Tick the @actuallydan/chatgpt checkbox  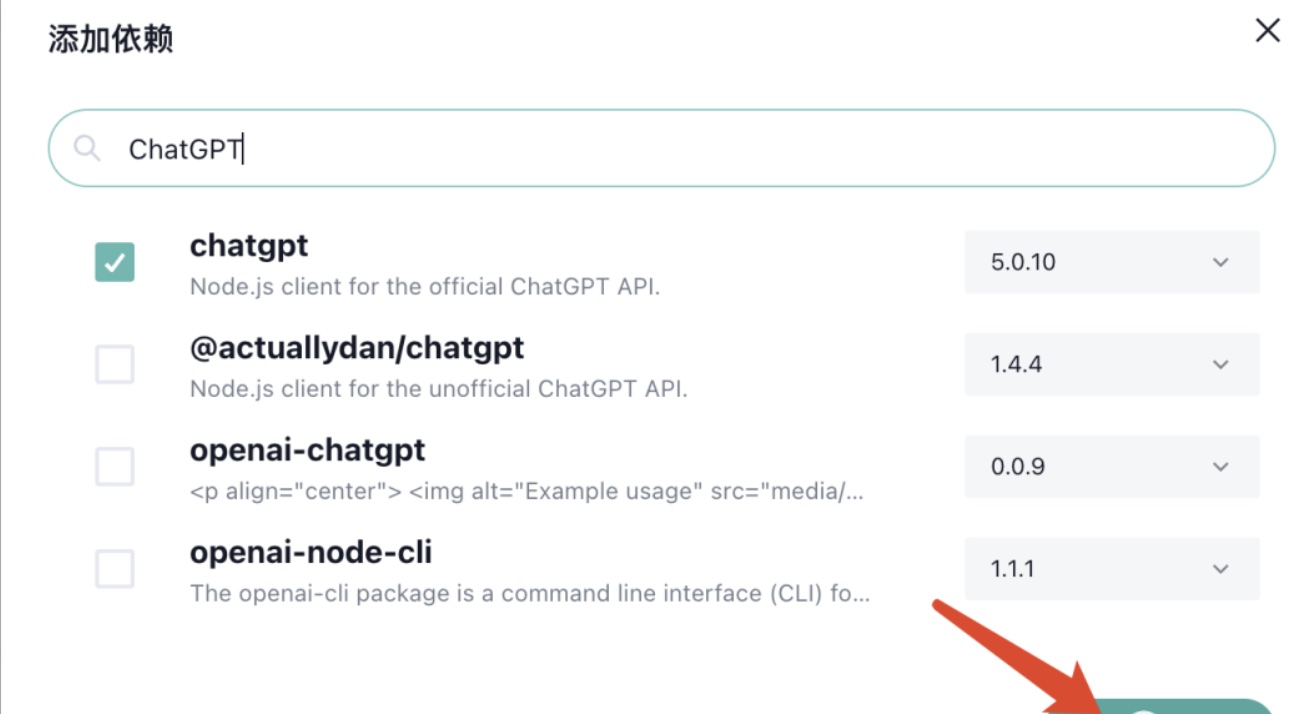click(115, 364)
